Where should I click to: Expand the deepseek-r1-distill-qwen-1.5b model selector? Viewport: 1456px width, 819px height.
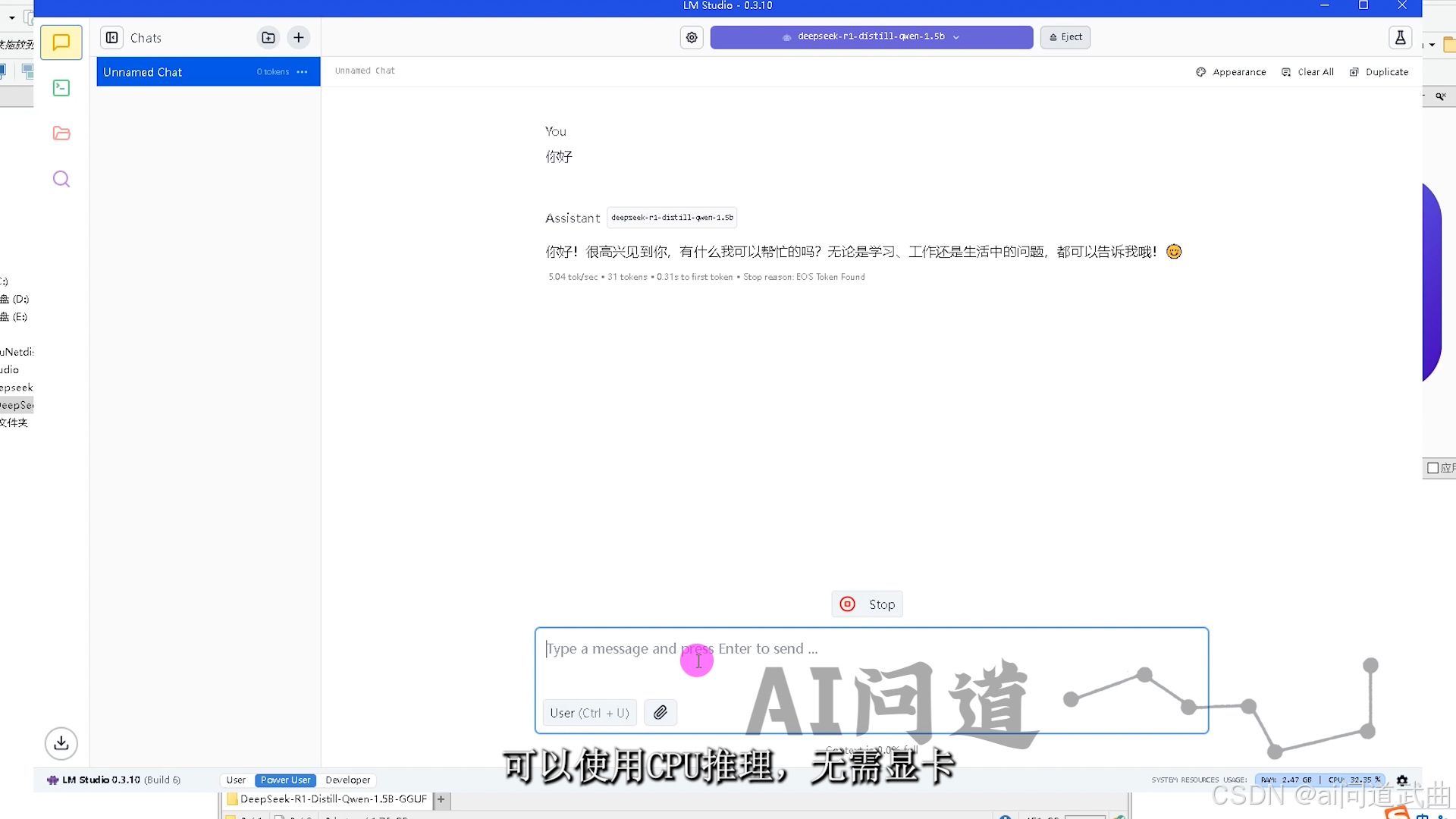pos(871,36)
